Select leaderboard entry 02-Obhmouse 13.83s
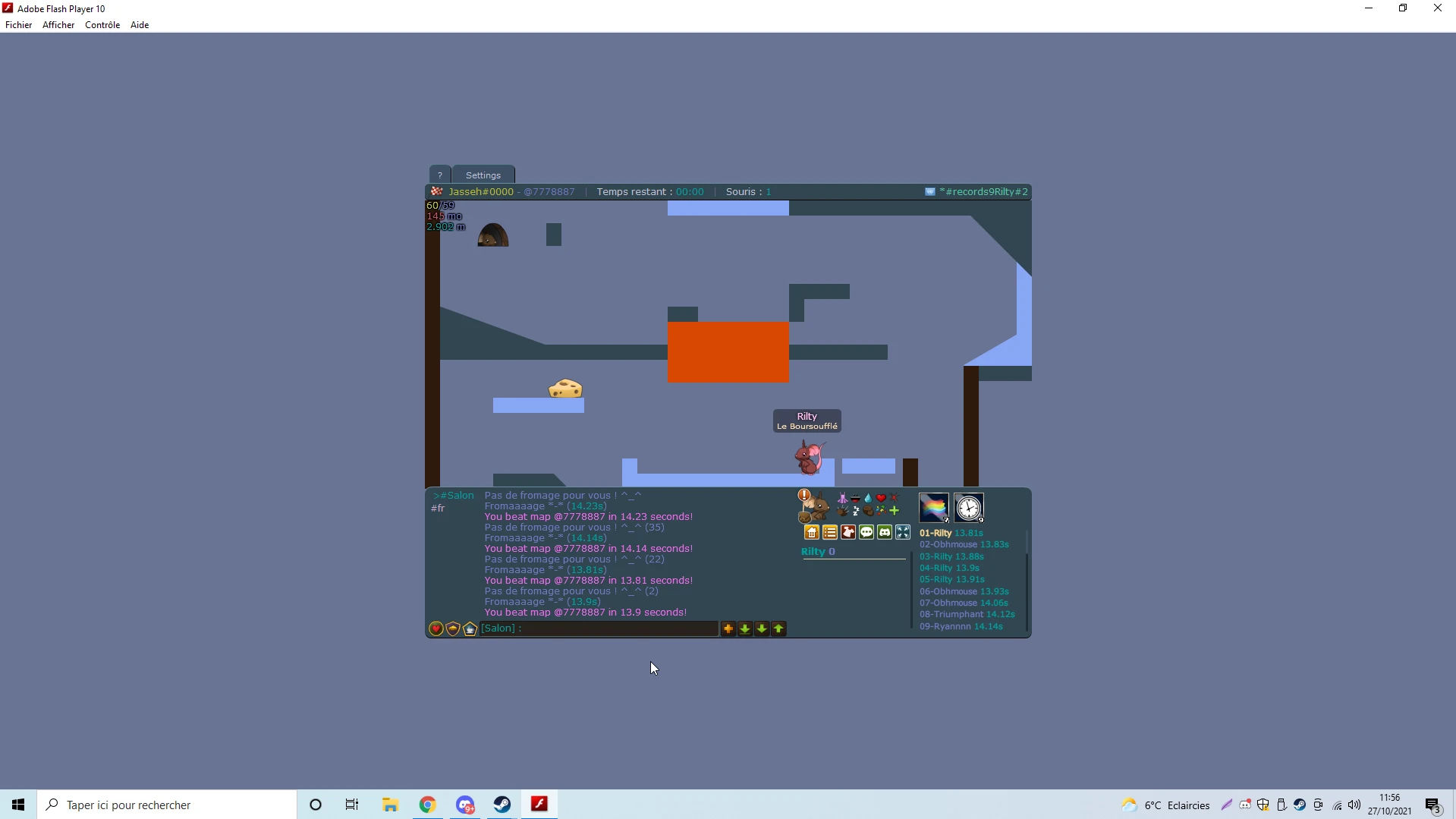The height and width of the screenshot is (819, 1456). (x=964, y=545)
